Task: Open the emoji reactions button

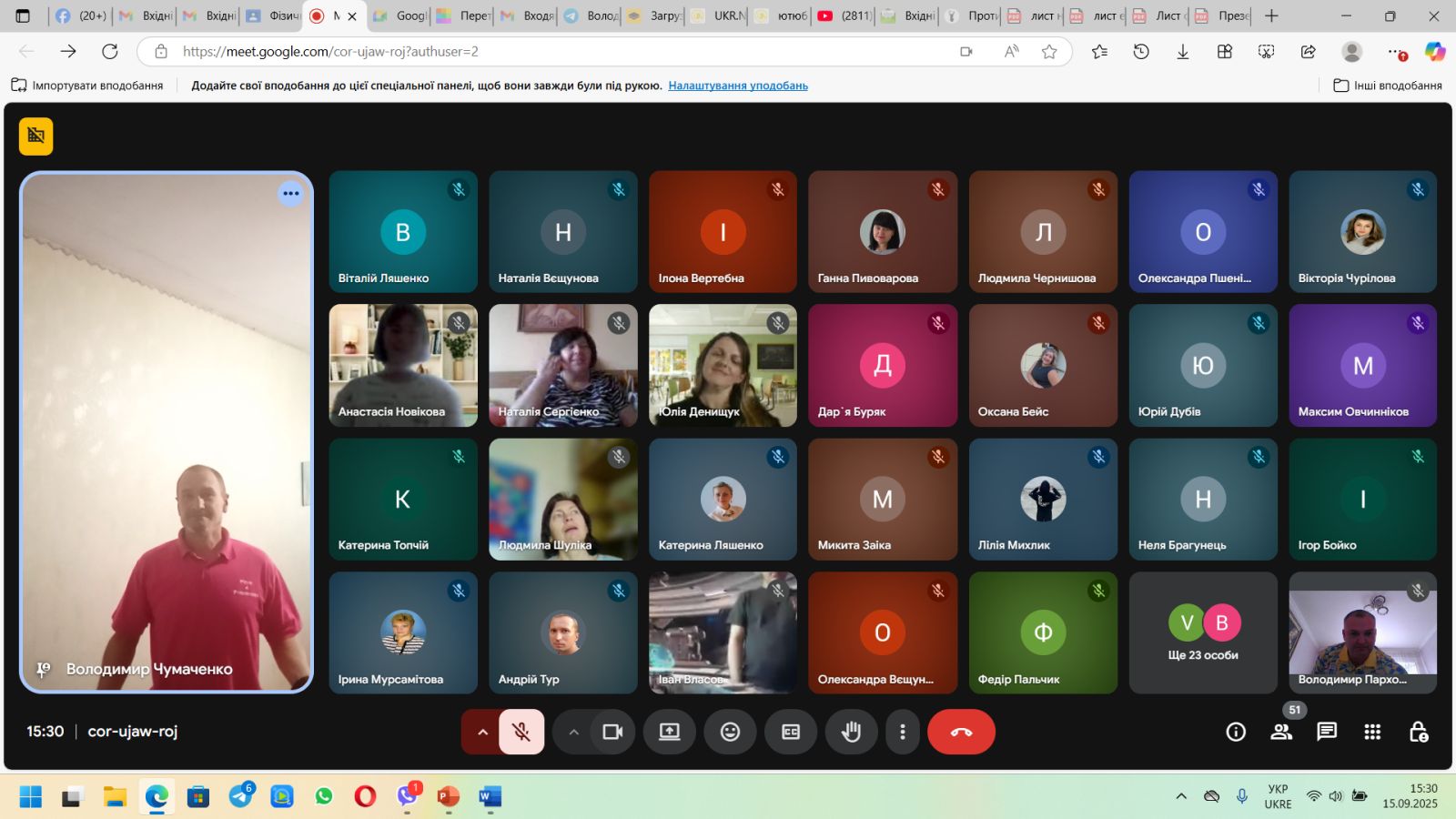Action: tap(730, 732)
